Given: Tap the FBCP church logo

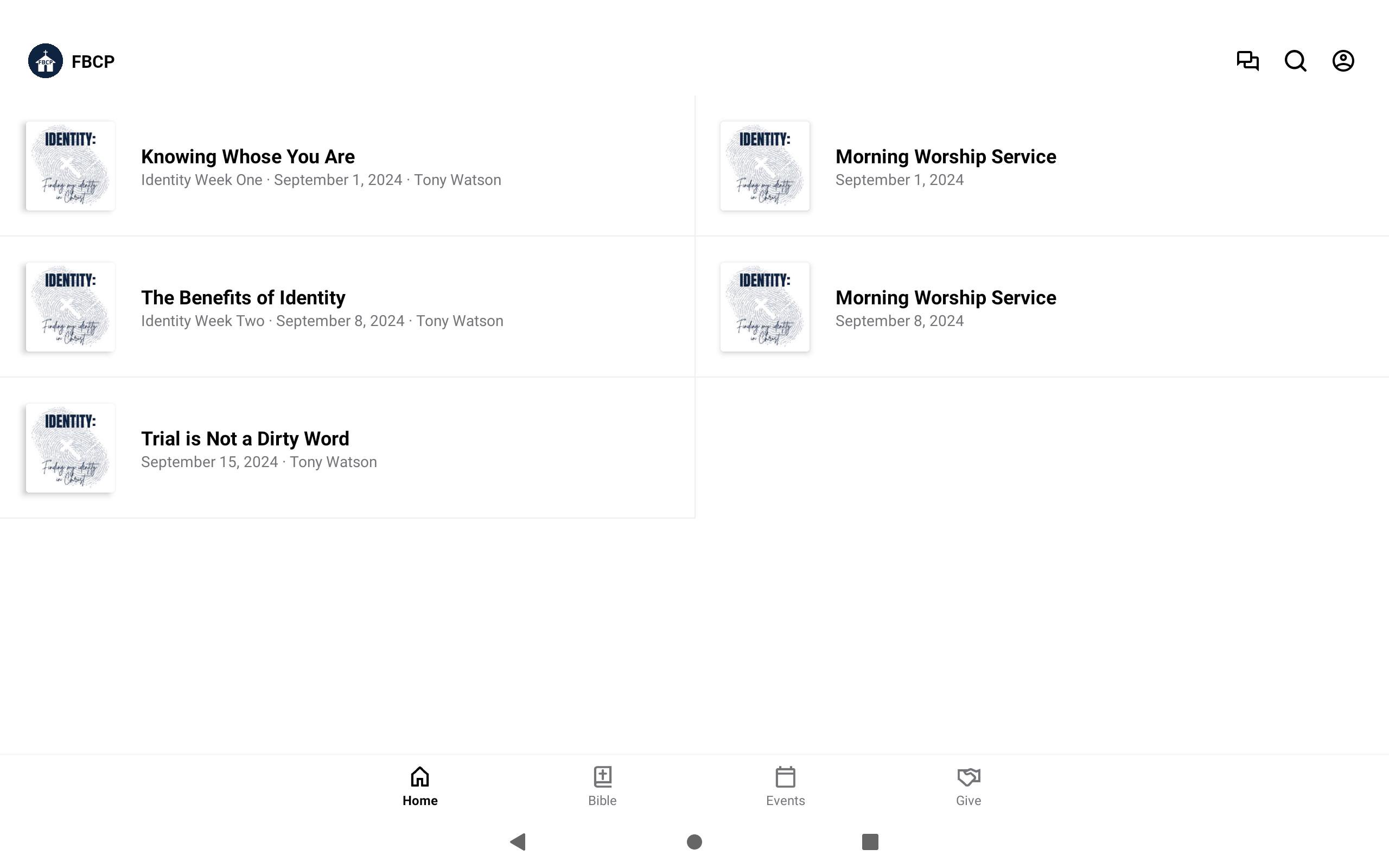Looking at the screenshot, I should coord(46,61).
